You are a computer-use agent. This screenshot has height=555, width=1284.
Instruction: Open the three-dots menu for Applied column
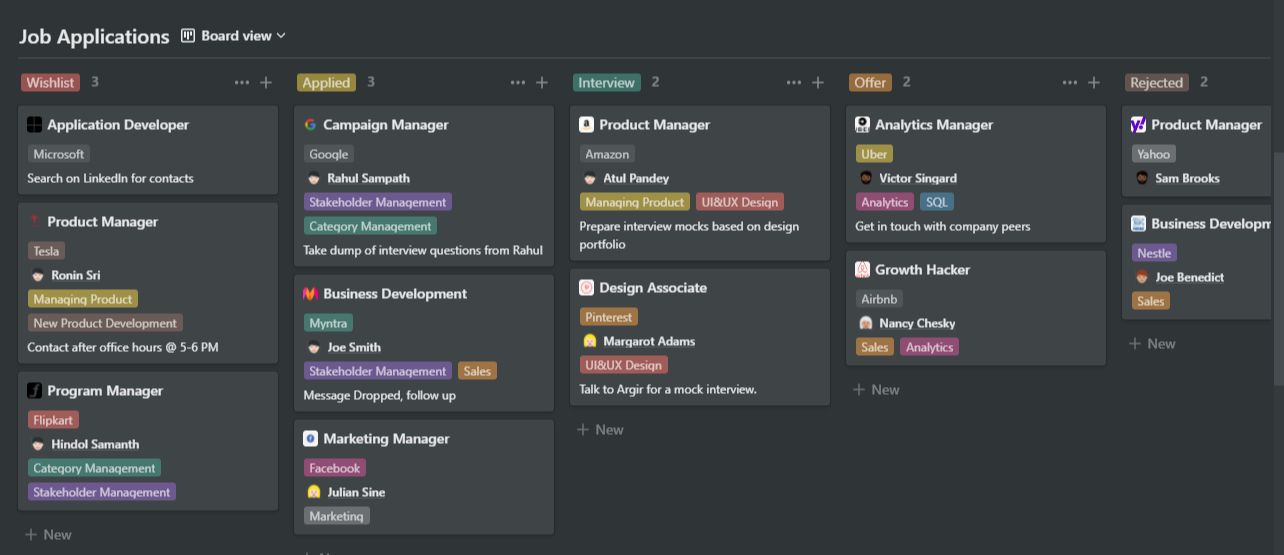(517, 83)
